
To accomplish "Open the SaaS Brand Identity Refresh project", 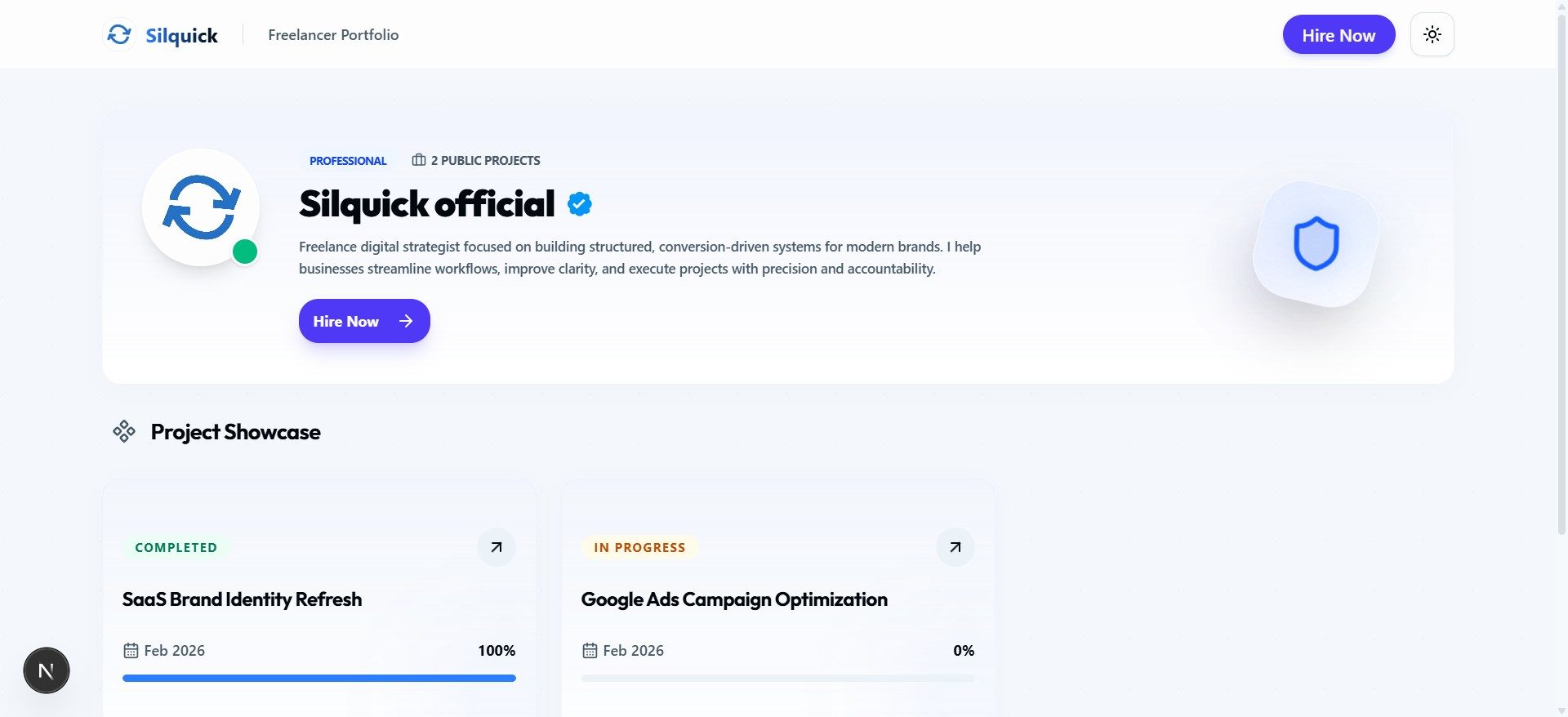I will pos(241,599).
